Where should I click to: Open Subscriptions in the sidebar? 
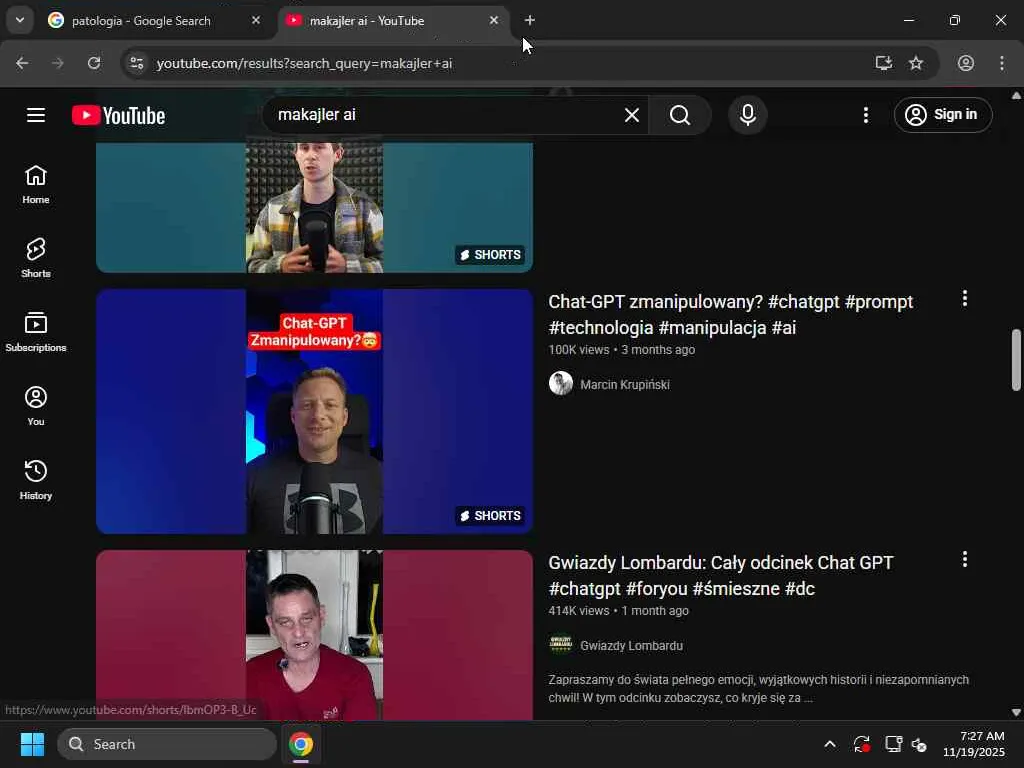point(36,332)
